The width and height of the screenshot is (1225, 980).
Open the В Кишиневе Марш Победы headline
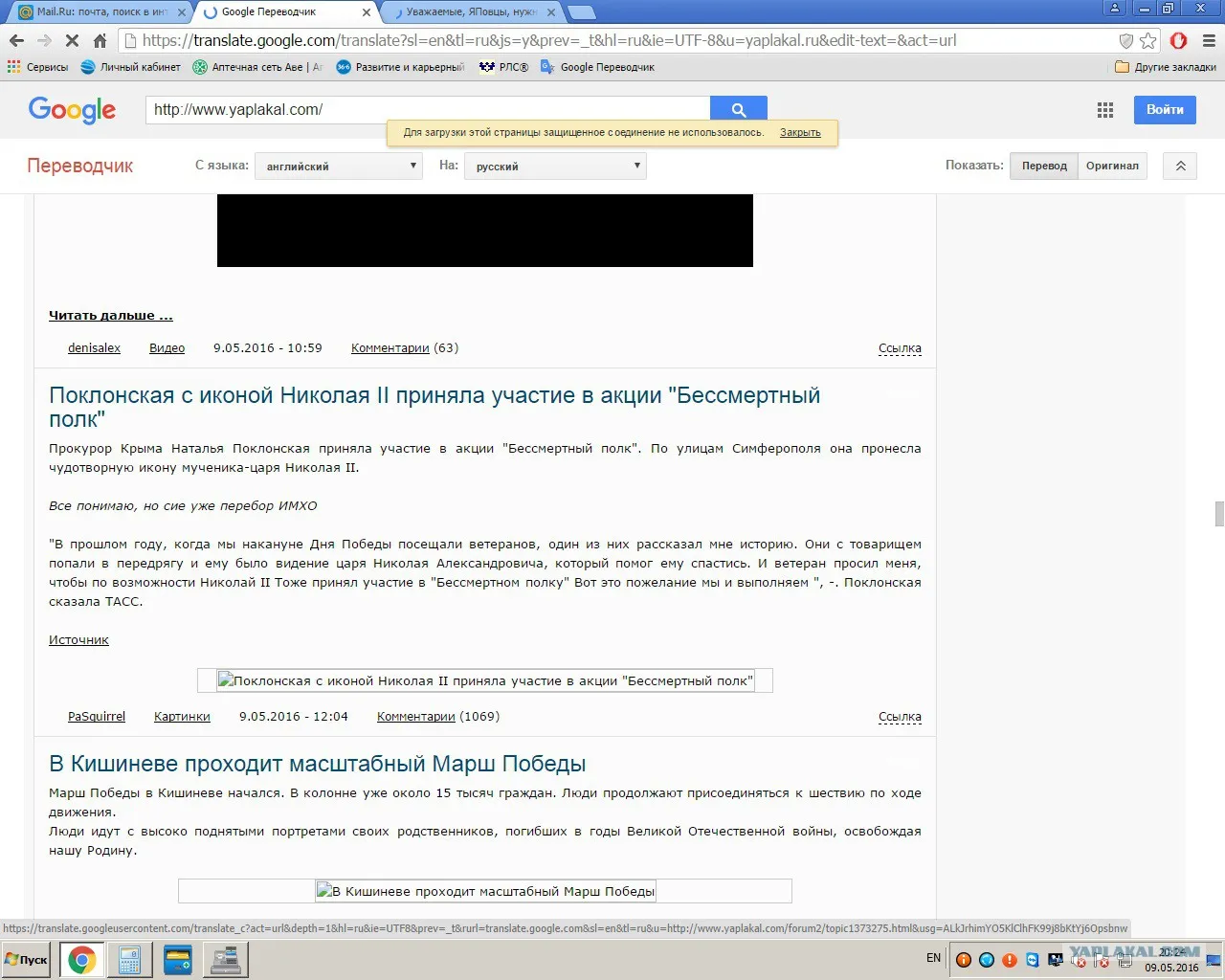(317, 764)
